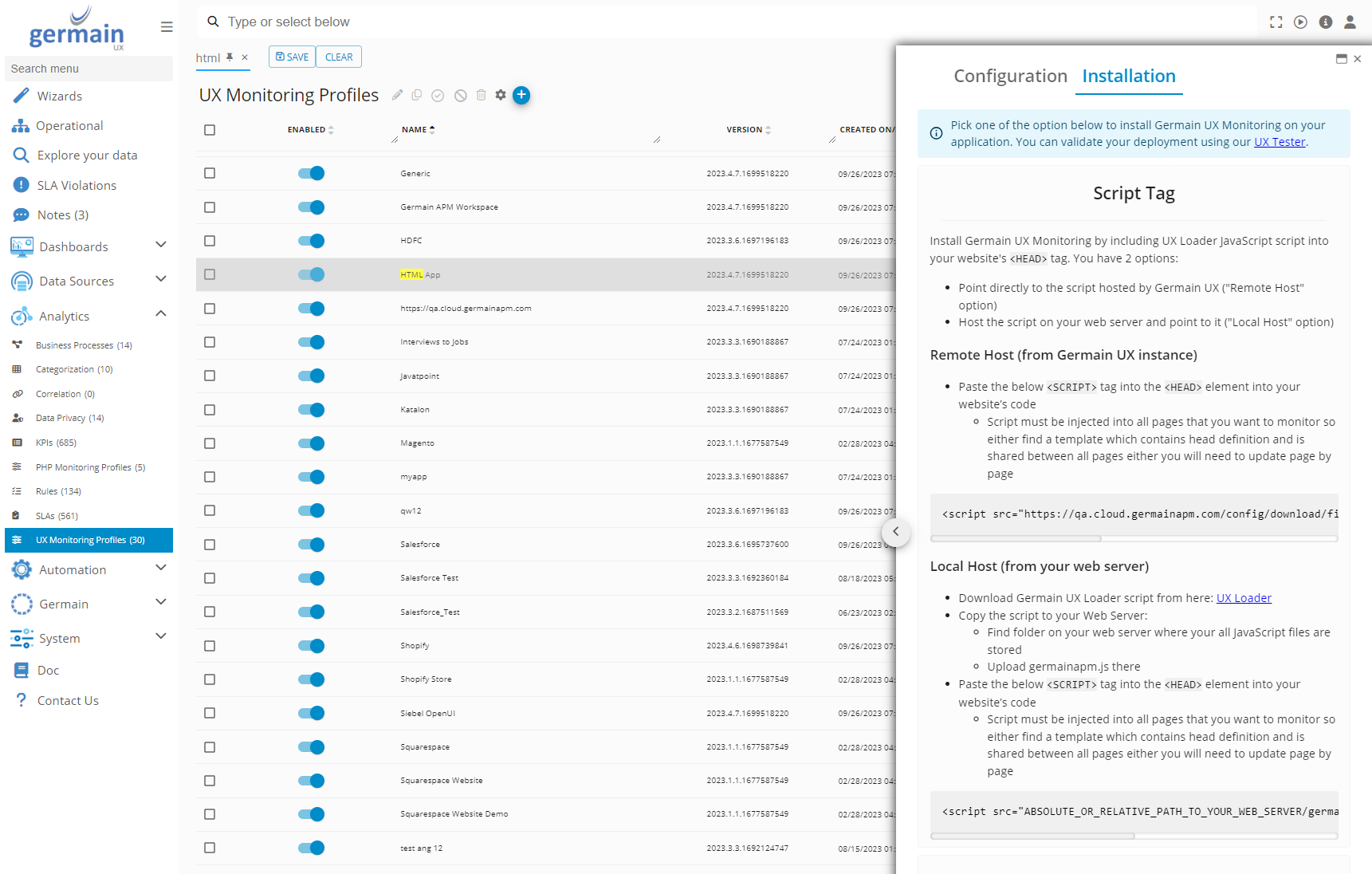Click the trash delete icon in profiles toolbar
The width and height of the screenshot is (1372, 874).
[481, 95]
